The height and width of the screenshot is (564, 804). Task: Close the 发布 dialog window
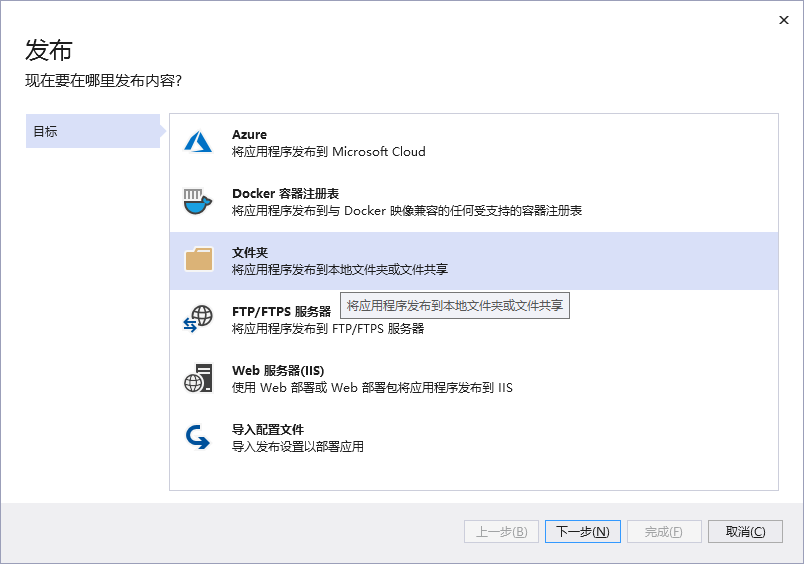point(782,21)
